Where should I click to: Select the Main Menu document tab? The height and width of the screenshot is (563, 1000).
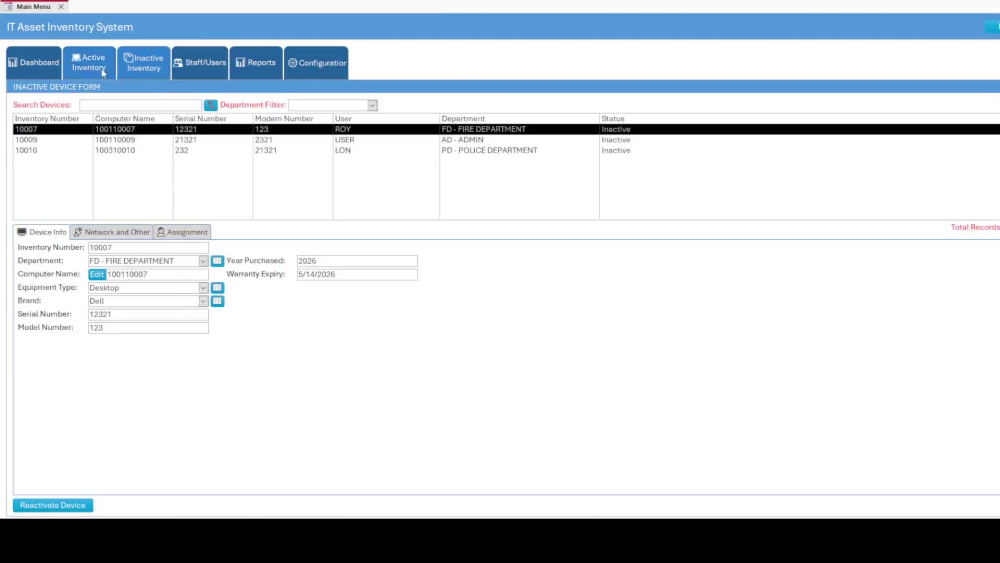point(33,6)
